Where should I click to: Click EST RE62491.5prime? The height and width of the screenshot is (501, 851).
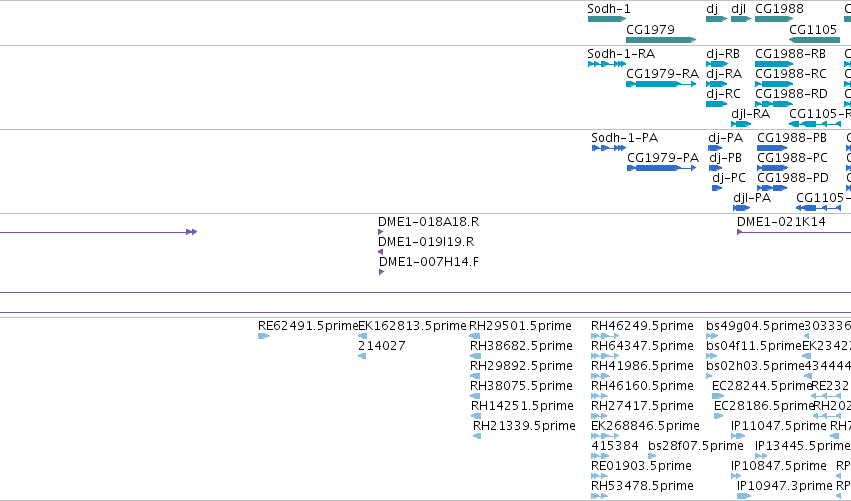click(x=263, y=337)
